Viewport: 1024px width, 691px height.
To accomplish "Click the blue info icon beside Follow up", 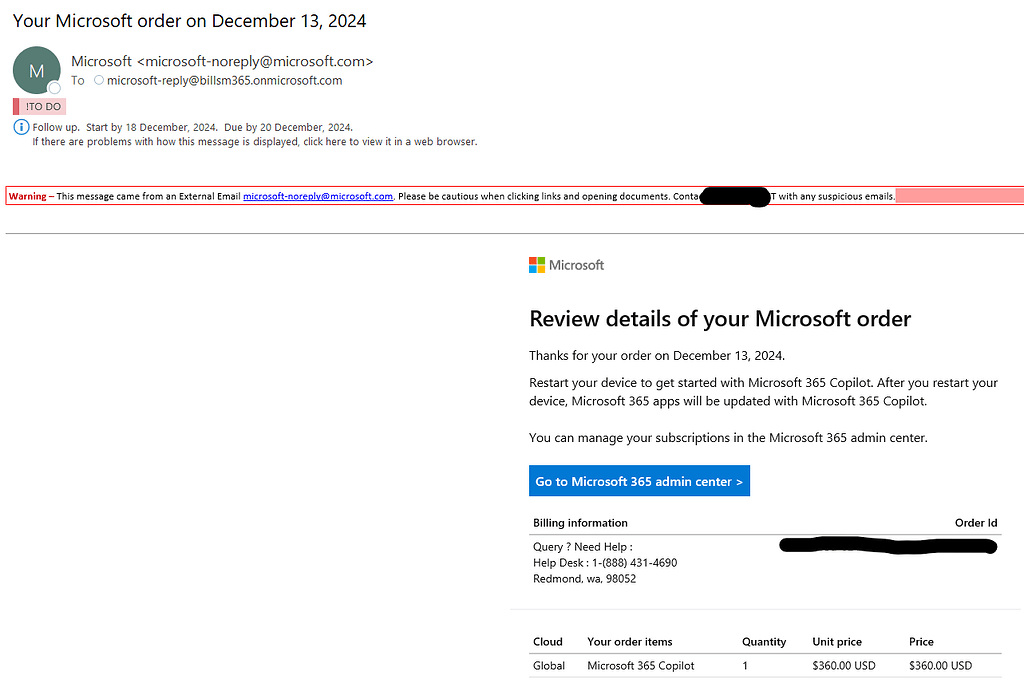I will tap(21, 126).
